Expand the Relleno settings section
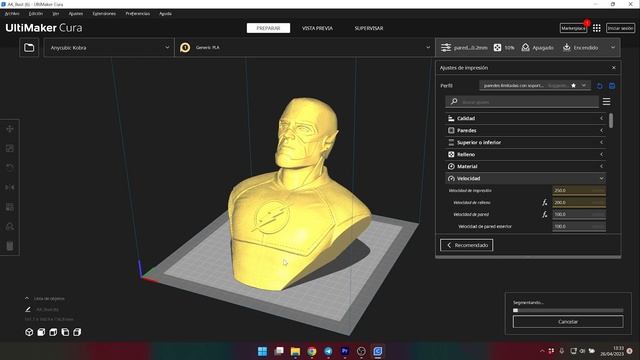The width and height of the screenshot is (640, 360). pos(525,154)
